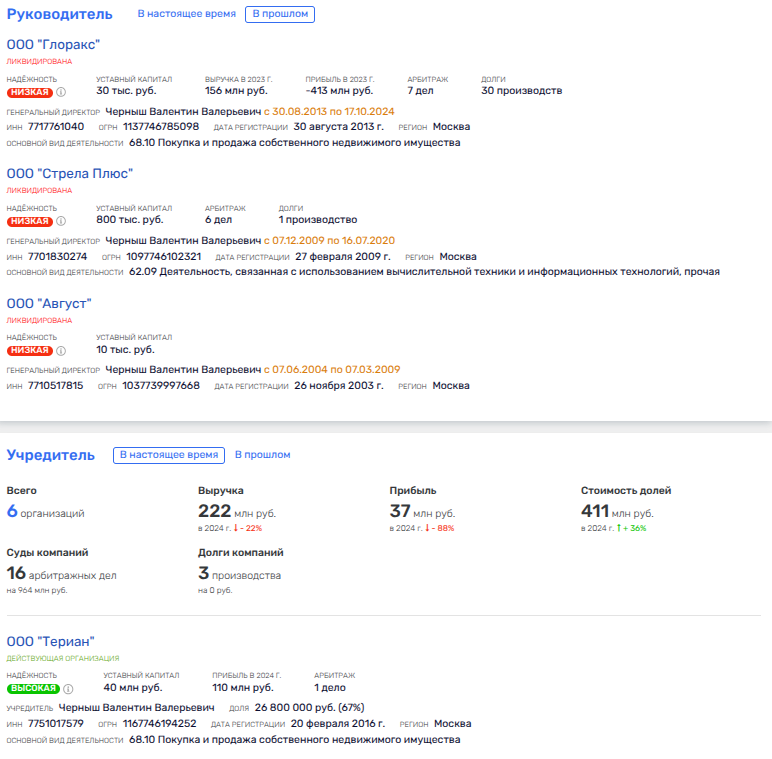Open ООО "Глоракс" company page
The height and width of the screenshot is (759, 772).
(x=53, y=44)
